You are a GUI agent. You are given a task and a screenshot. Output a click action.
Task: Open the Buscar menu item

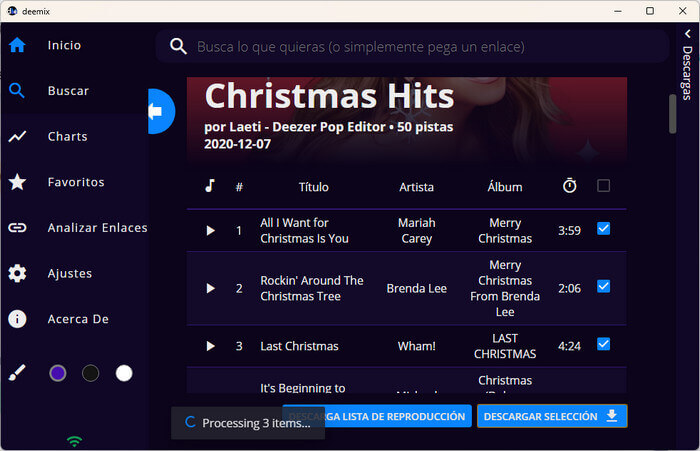click(75, 91)
